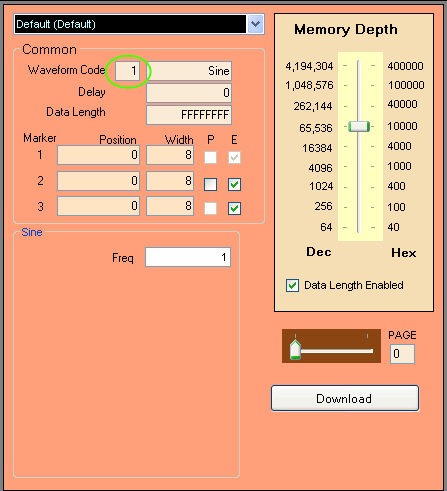Click Marker 3 Position field
Viewport: 447px width, 491px height.
tap(98, 206)
